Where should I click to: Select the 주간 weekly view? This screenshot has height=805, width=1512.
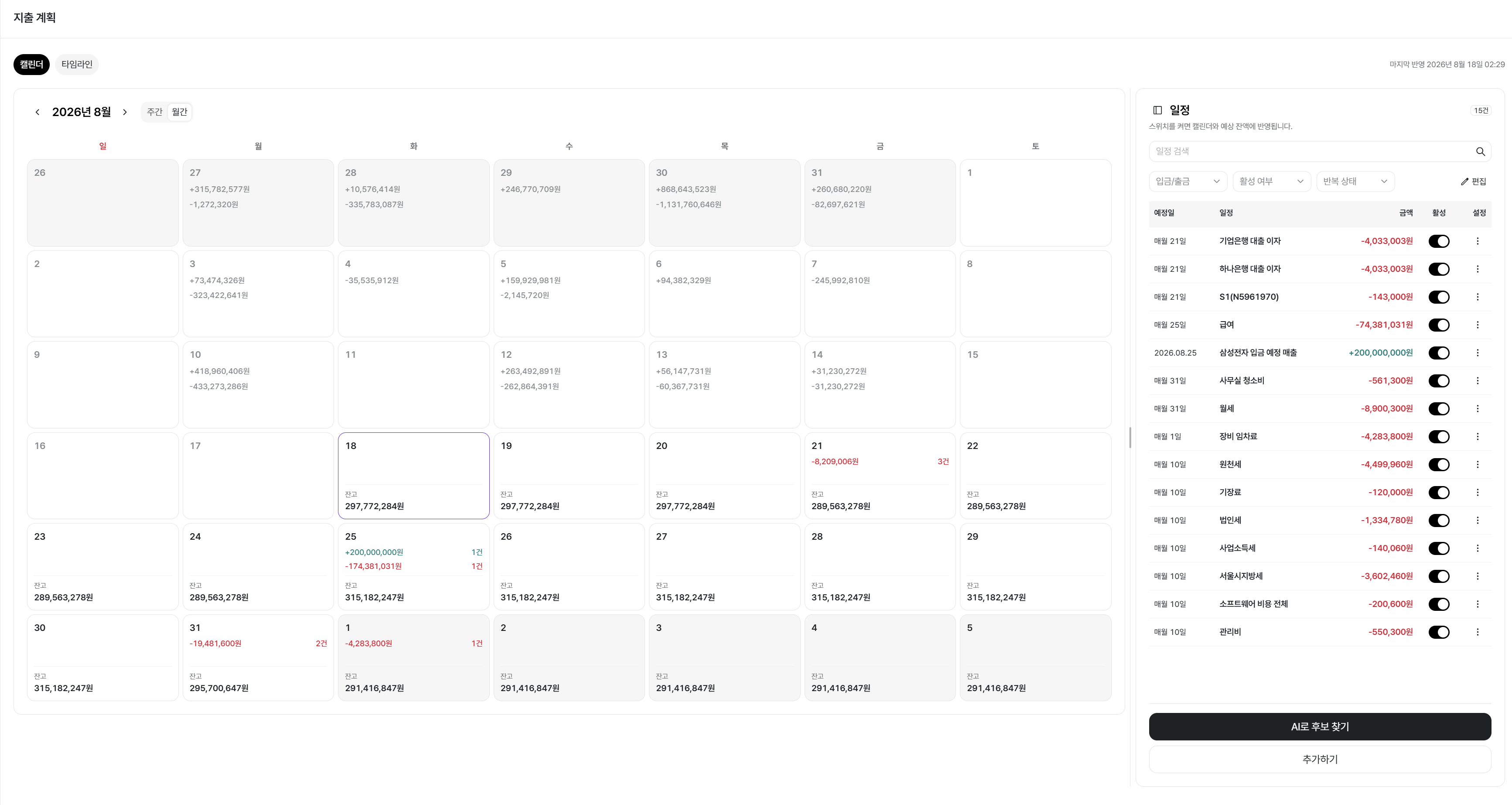(x=155, y=112)
